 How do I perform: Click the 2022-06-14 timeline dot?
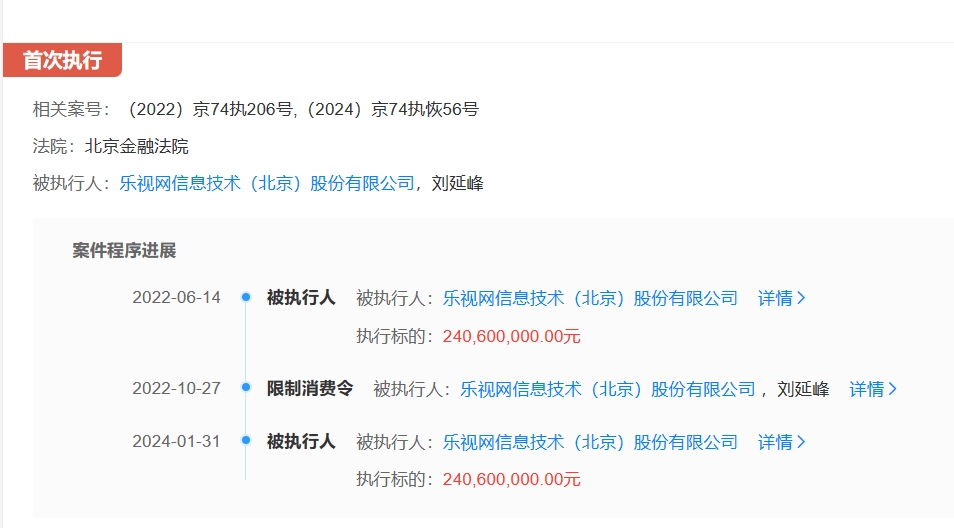pyautogui.click(x=246, y=297)
